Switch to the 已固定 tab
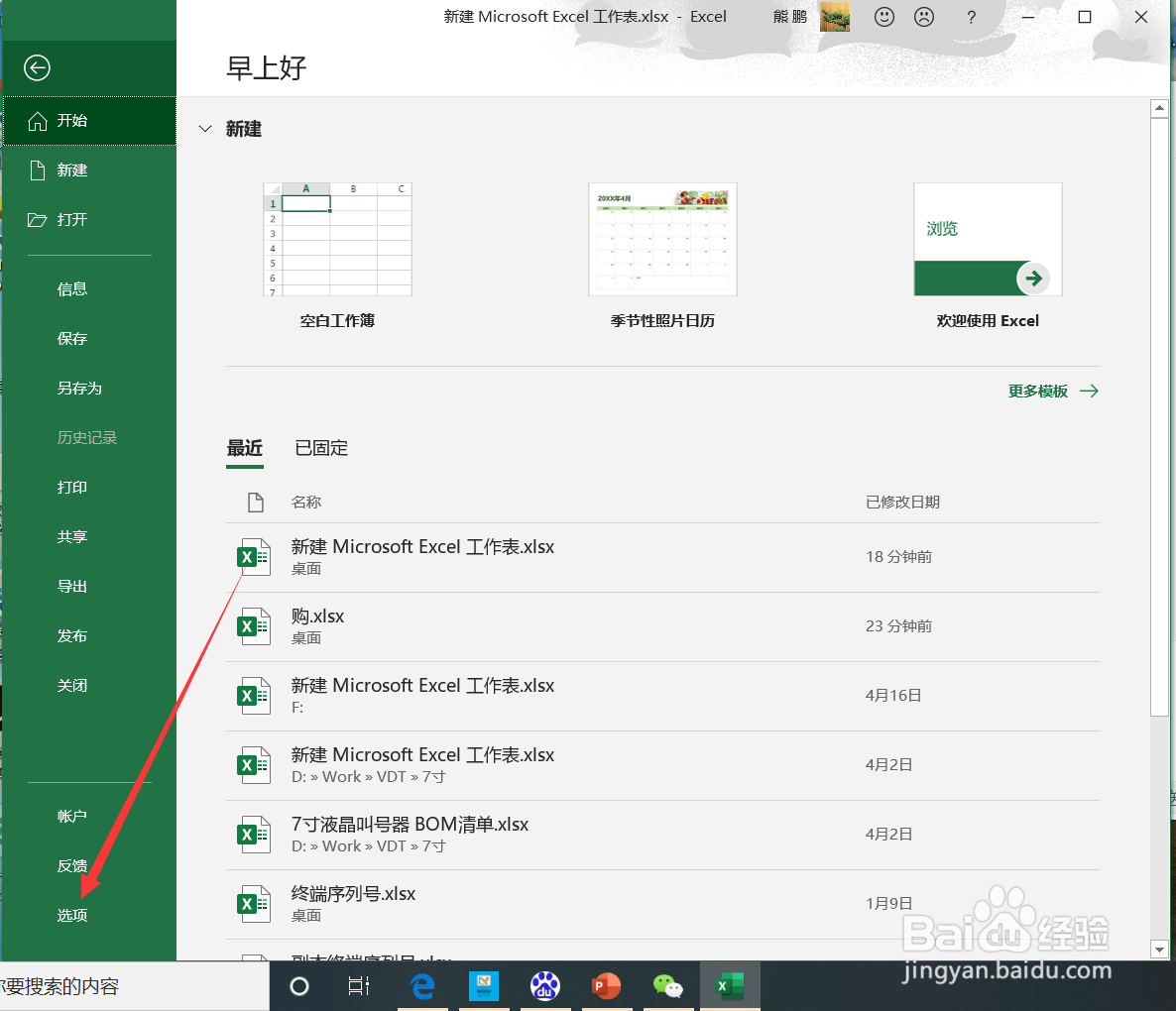 pyautogui.click(x=321, y=448)
